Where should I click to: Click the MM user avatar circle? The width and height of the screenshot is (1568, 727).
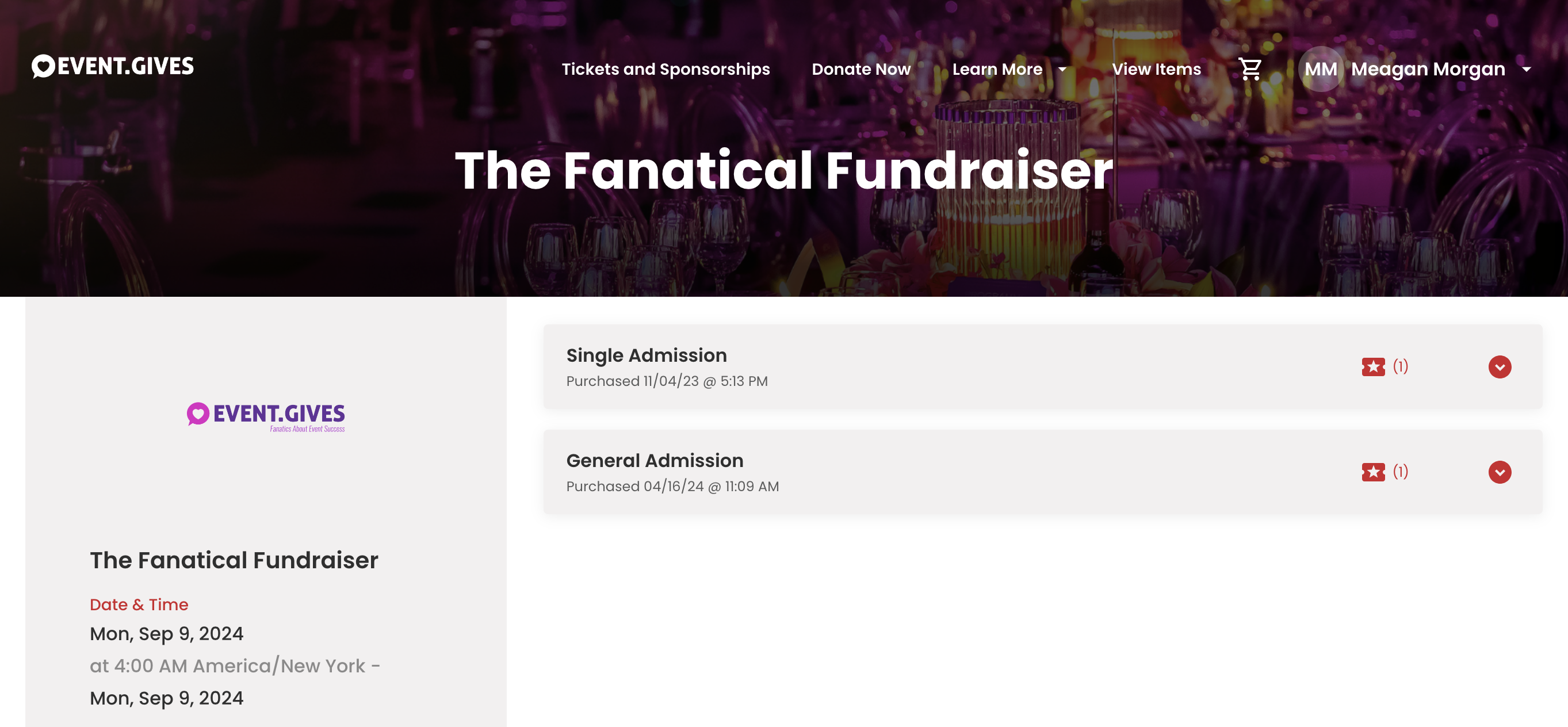pyautogui.click(x=1320, y=69)
